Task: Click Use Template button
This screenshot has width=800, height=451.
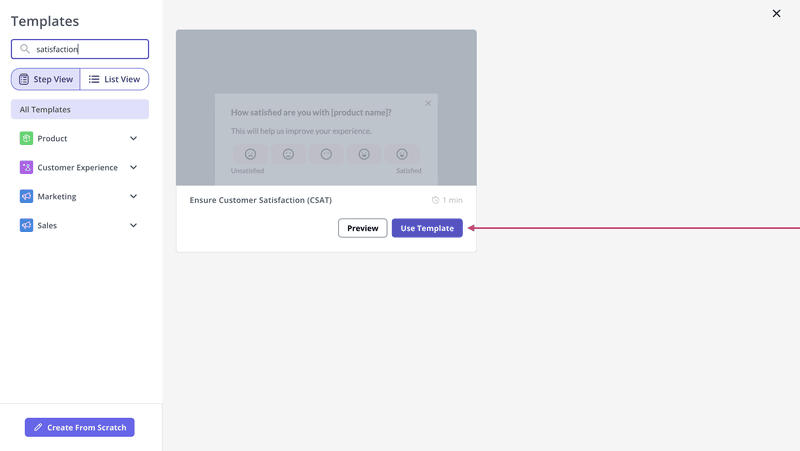Action: pos(427,228)
